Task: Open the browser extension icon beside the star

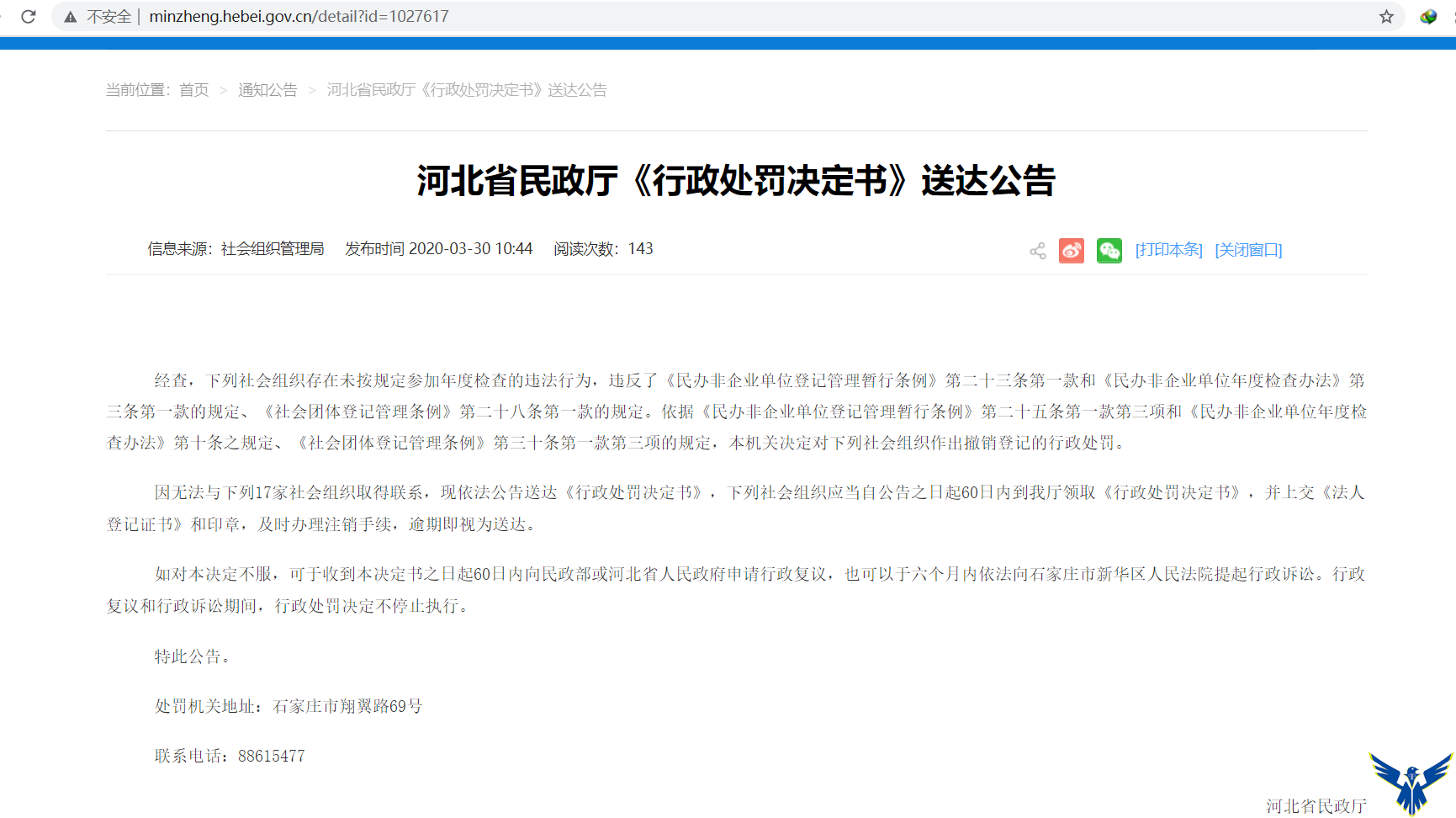Action: (x=1428, y=17)
